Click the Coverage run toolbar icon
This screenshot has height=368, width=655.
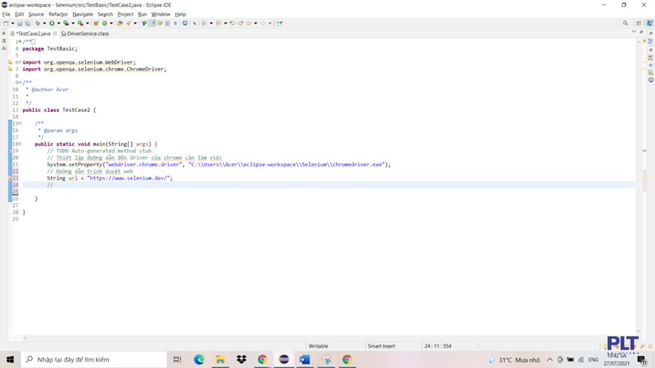tap(66, 23)
